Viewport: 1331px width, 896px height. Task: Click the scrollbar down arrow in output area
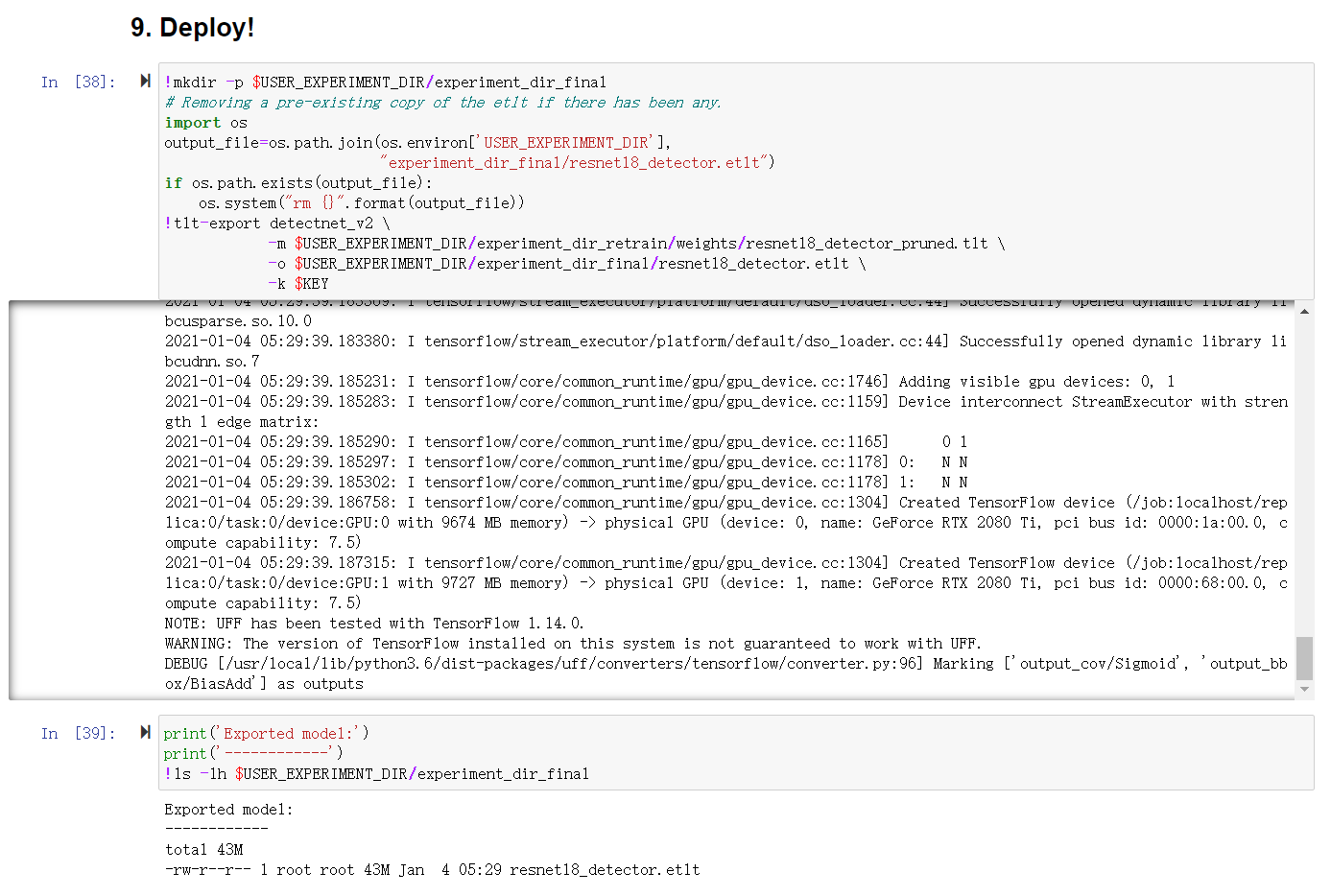point(1302,688)
